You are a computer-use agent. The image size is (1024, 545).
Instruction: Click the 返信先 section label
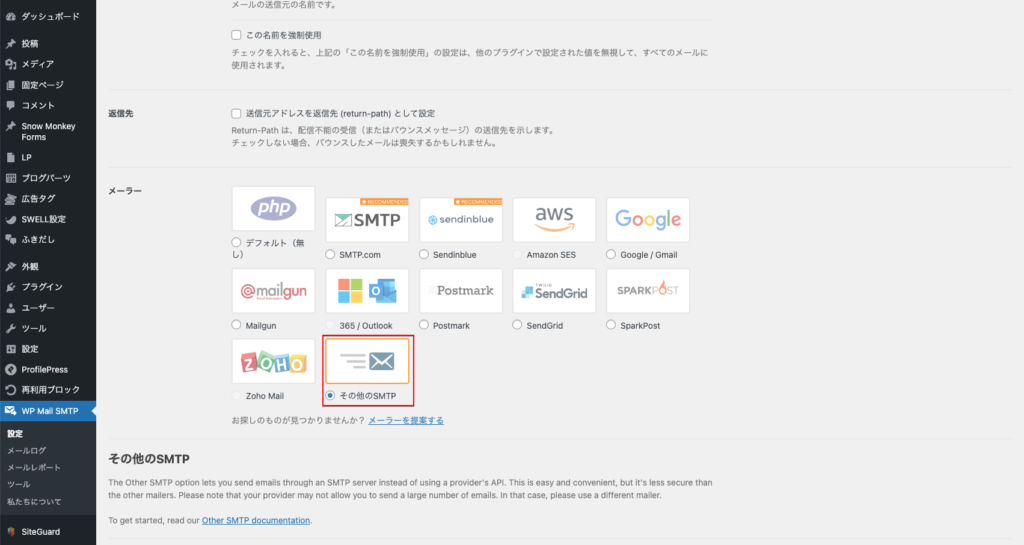point(121,114)
